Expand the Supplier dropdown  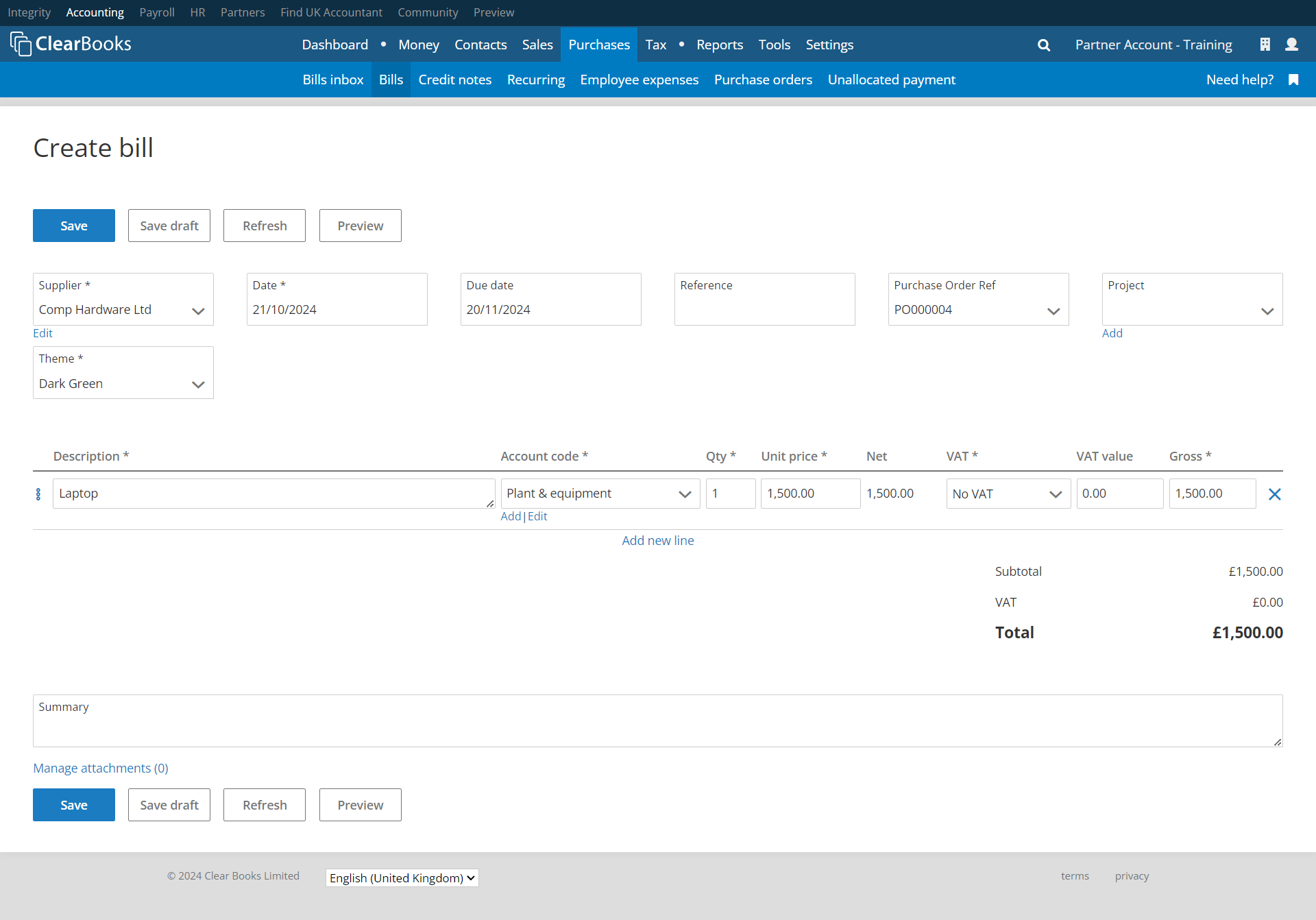[x=198, y=311]
